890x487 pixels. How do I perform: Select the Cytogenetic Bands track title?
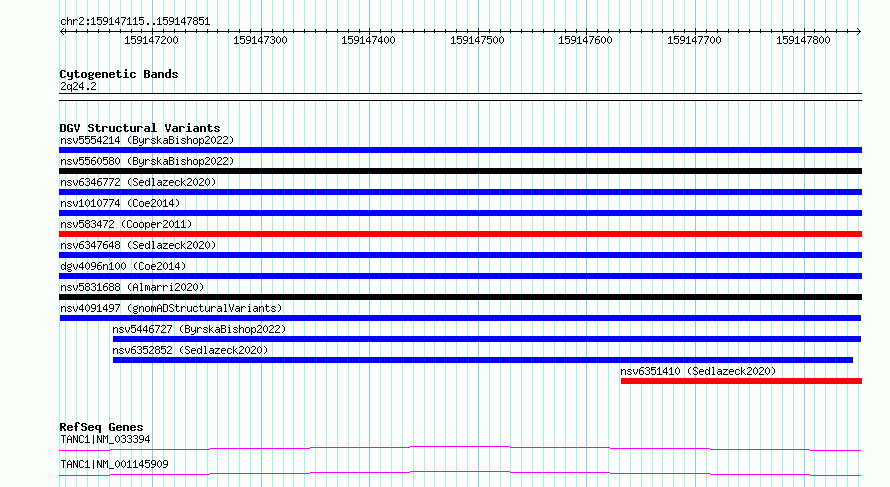[119, 74]
